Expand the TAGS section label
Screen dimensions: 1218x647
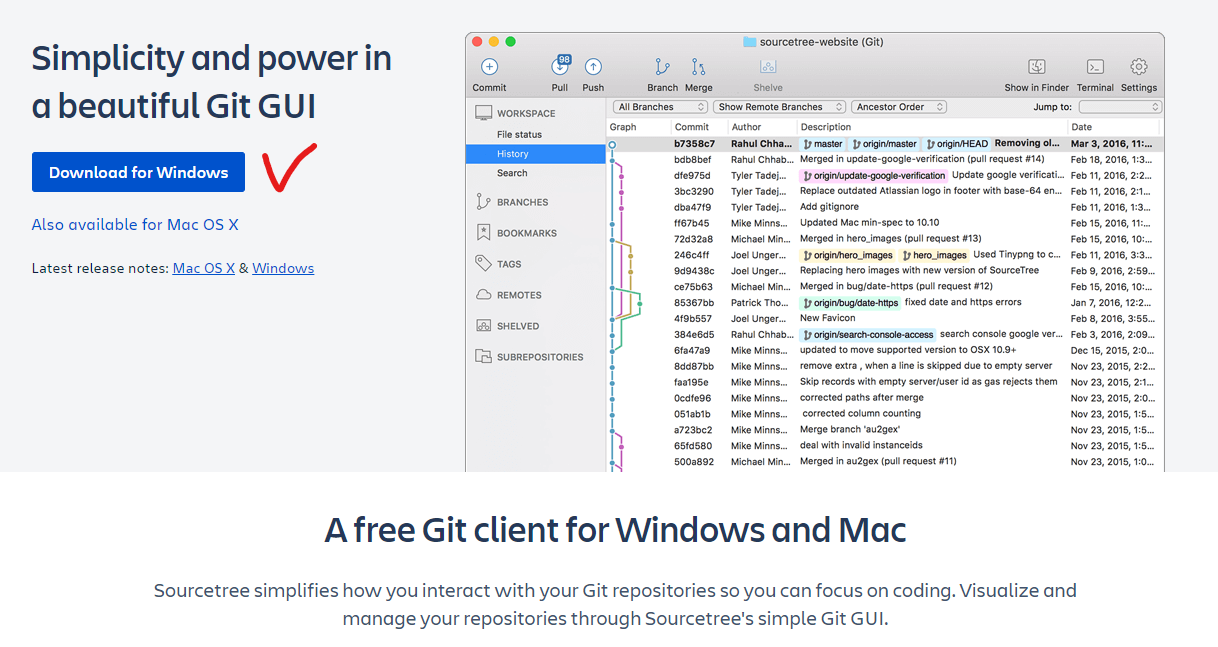(x=509, y=264)
